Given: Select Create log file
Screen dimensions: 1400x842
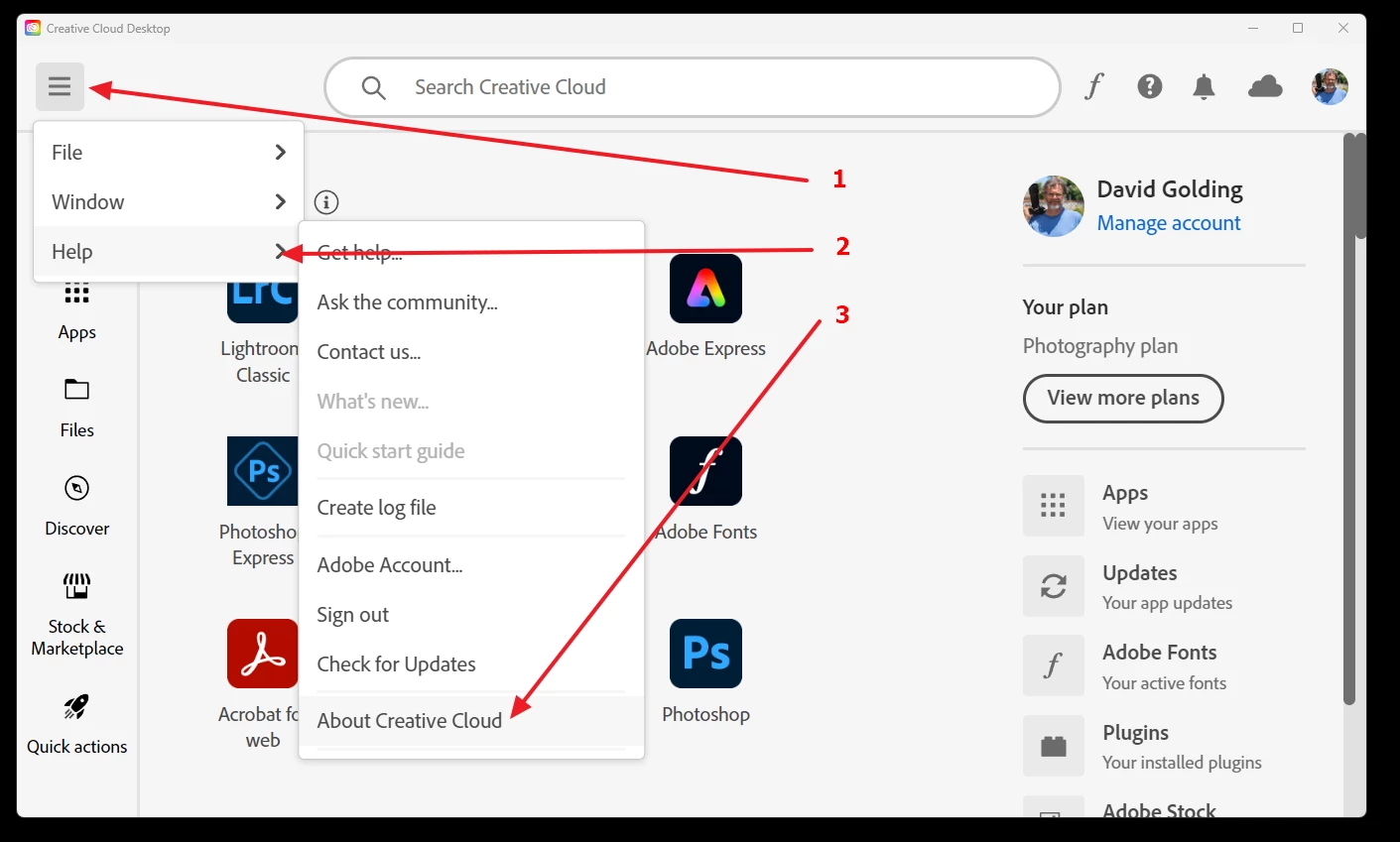Looking at the screenshot, I should tap(471, 508).
